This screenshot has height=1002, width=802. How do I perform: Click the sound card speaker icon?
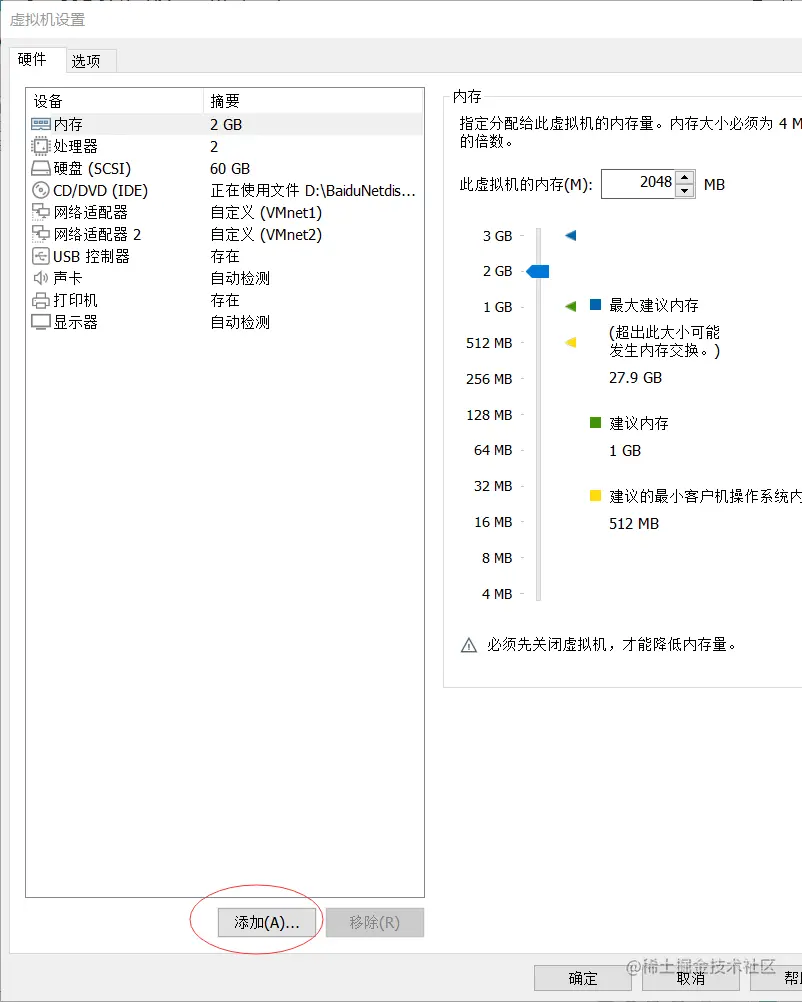coord(40,278)
